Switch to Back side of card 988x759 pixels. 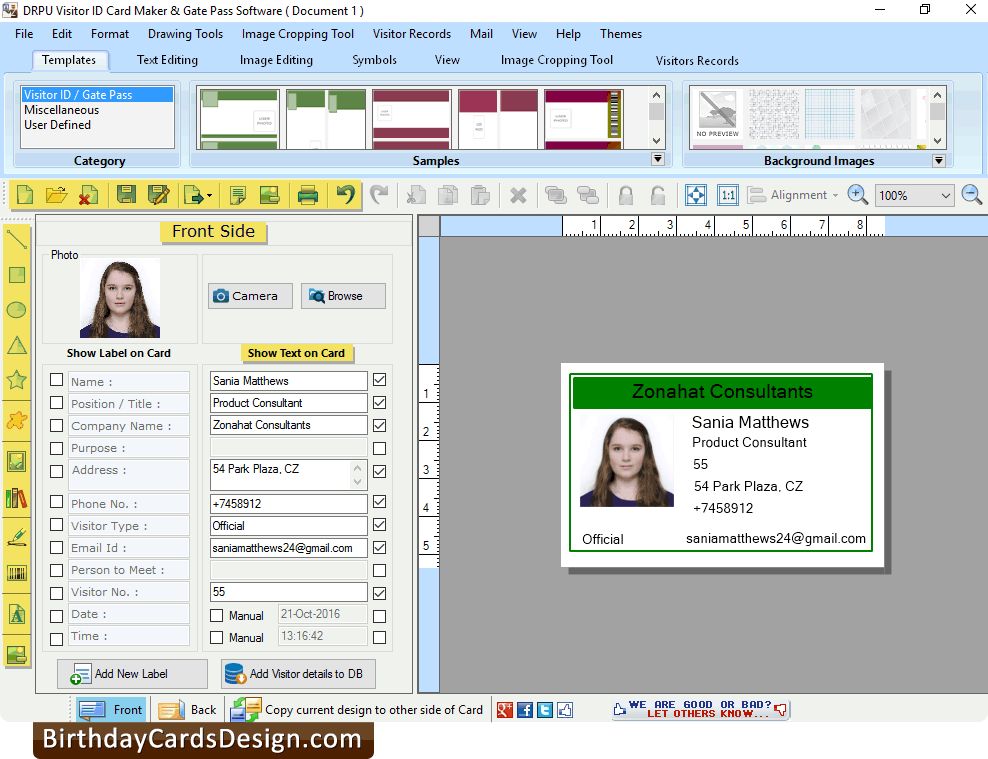[187, 710]
